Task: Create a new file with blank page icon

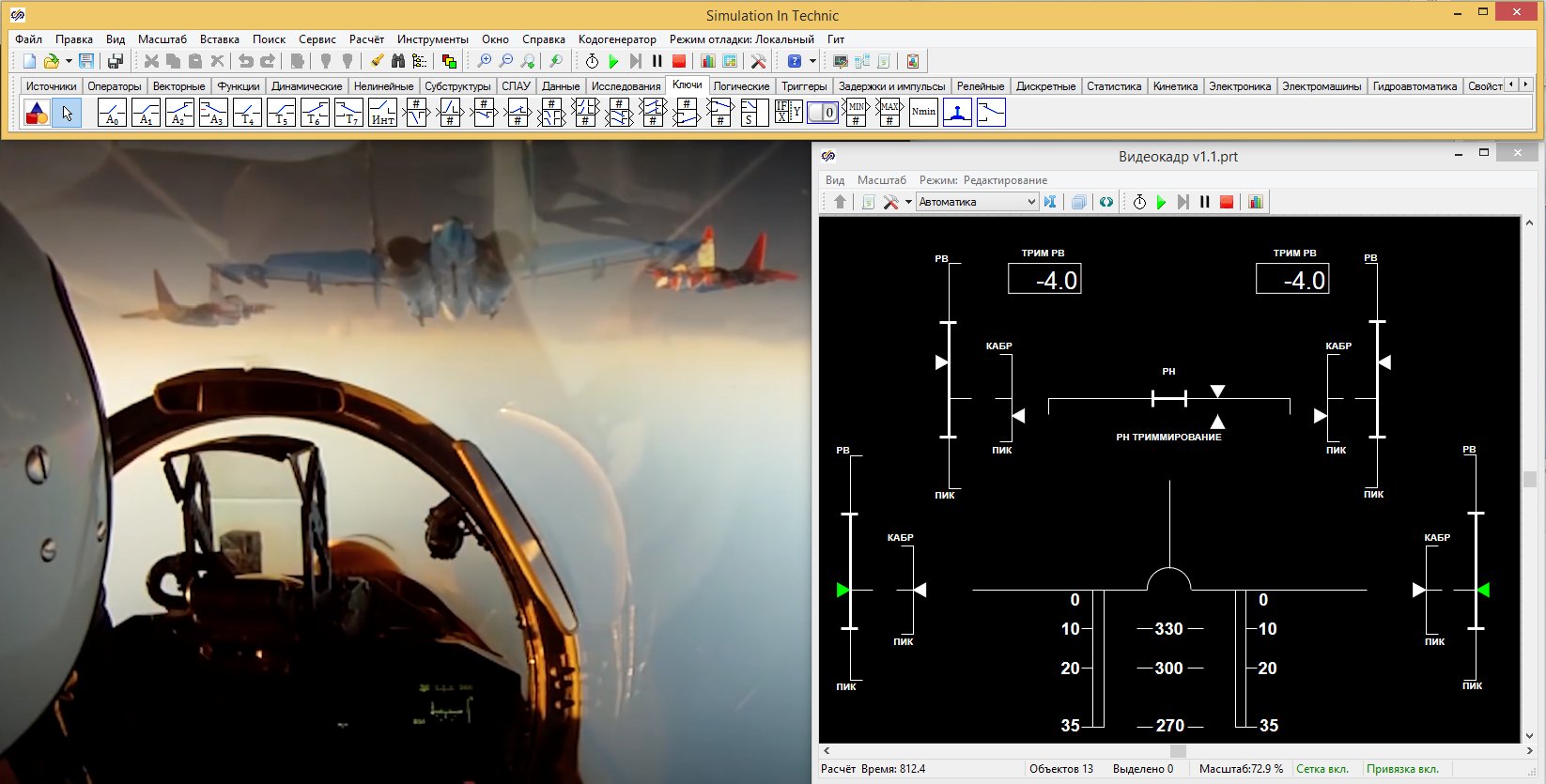Action: (29, 61)
